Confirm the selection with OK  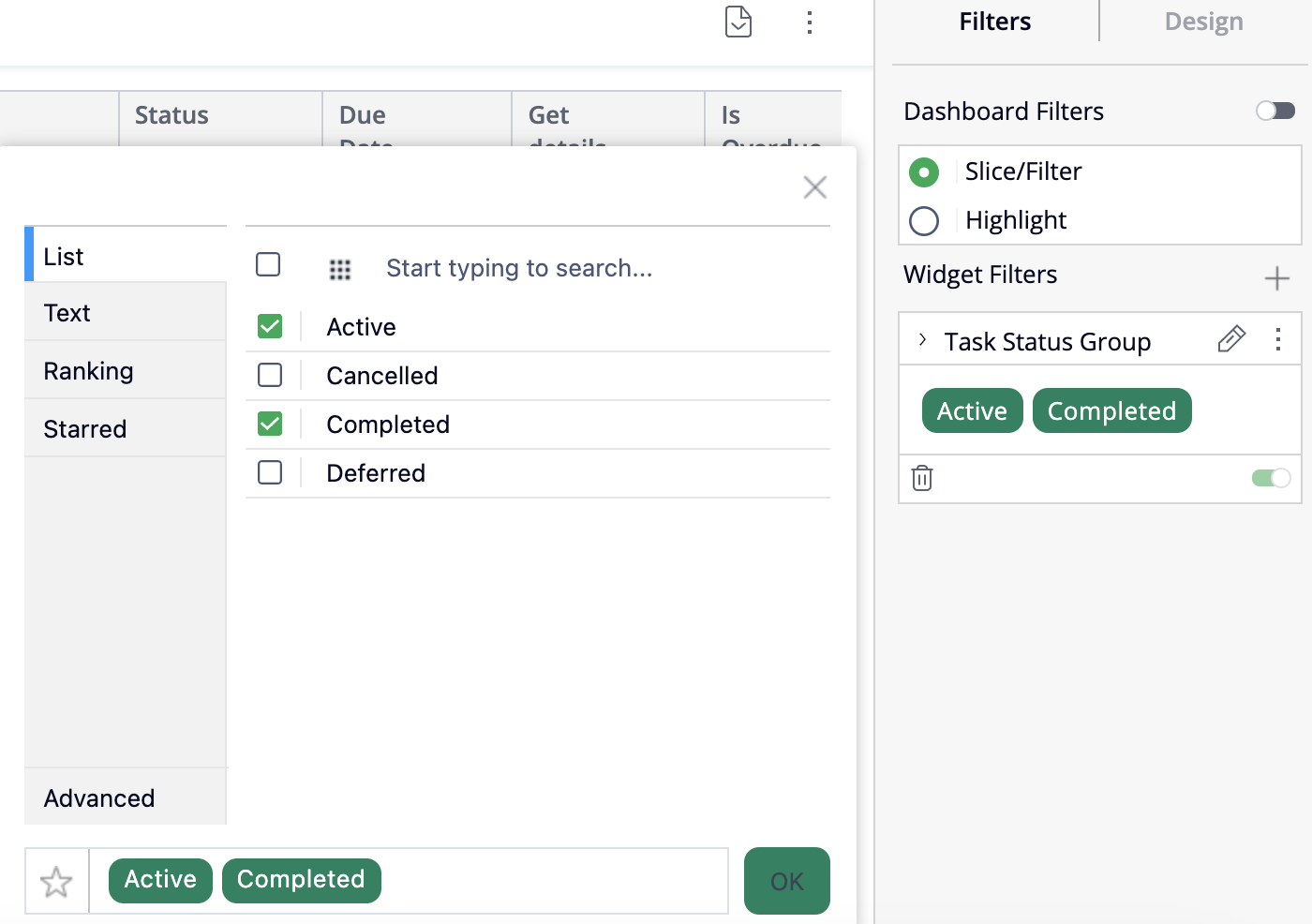click(786, 881)
